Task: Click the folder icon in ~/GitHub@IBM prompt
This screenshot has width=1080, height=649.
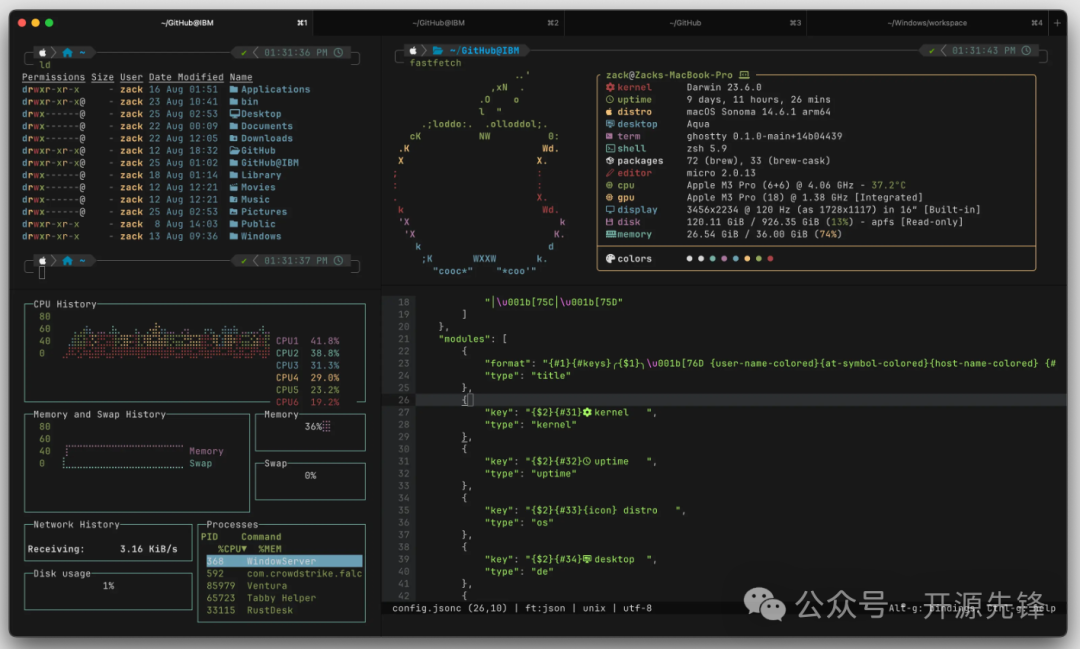Action: (437, 50)
